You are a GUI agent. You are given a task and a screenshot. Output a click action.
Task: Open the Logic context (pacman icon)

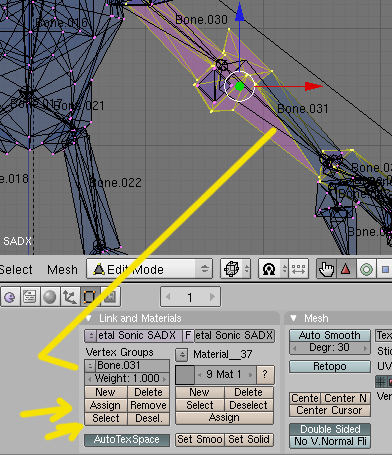[10, 297]
